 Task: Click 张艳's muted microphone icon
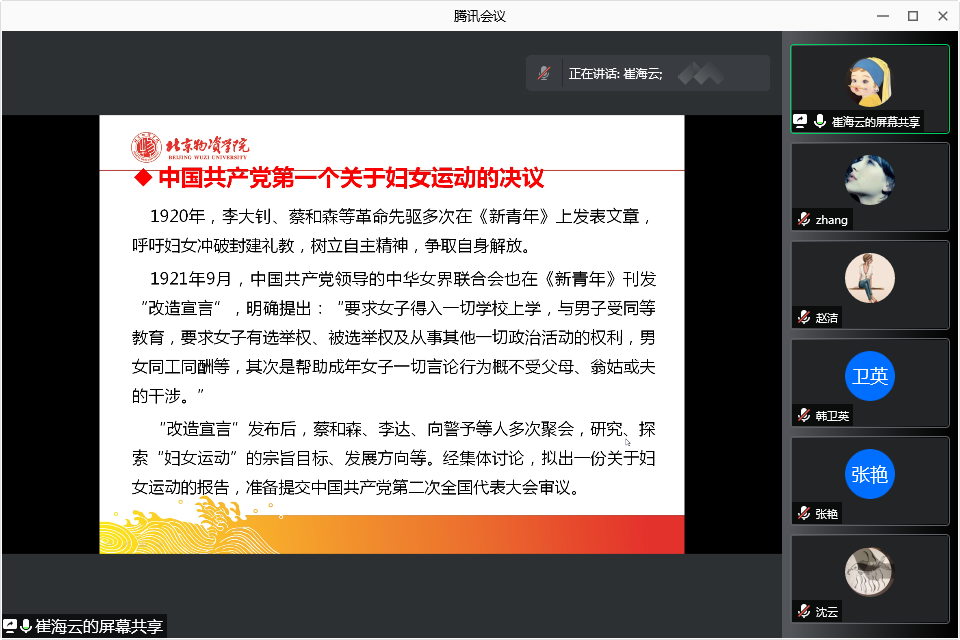(804, 513)
